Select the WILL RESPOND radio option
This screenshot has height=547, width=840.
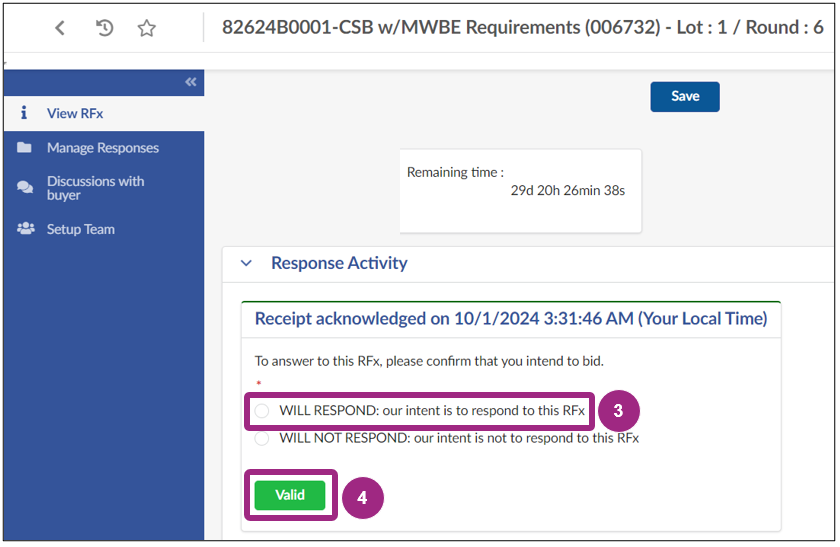[262, 411]
